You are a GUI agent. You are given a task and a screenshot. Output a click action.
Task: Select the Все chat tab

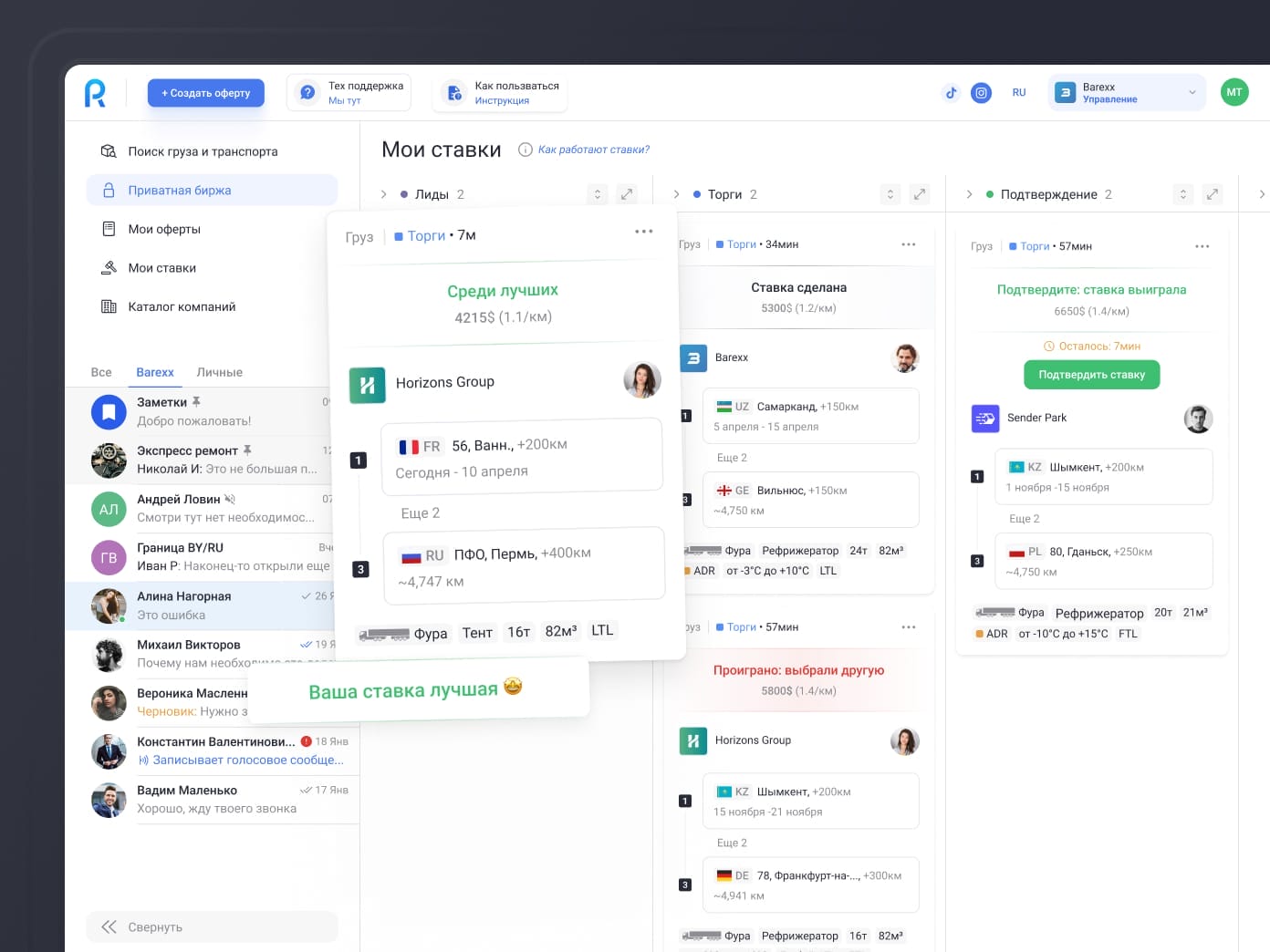coord(101,372)
